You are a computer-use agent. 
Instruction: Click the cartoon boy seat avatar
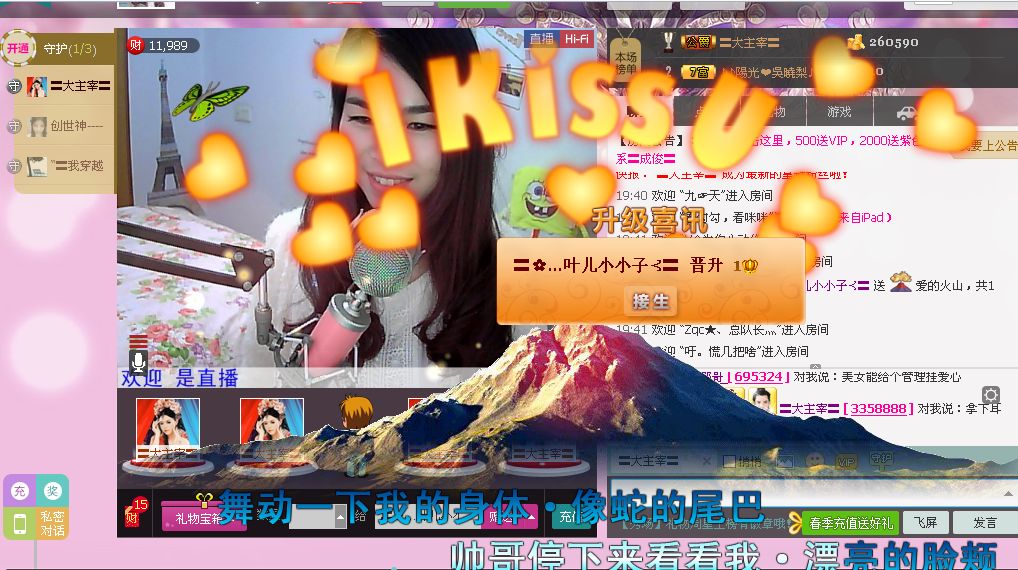pyautogui.click(x=356, y=413)
